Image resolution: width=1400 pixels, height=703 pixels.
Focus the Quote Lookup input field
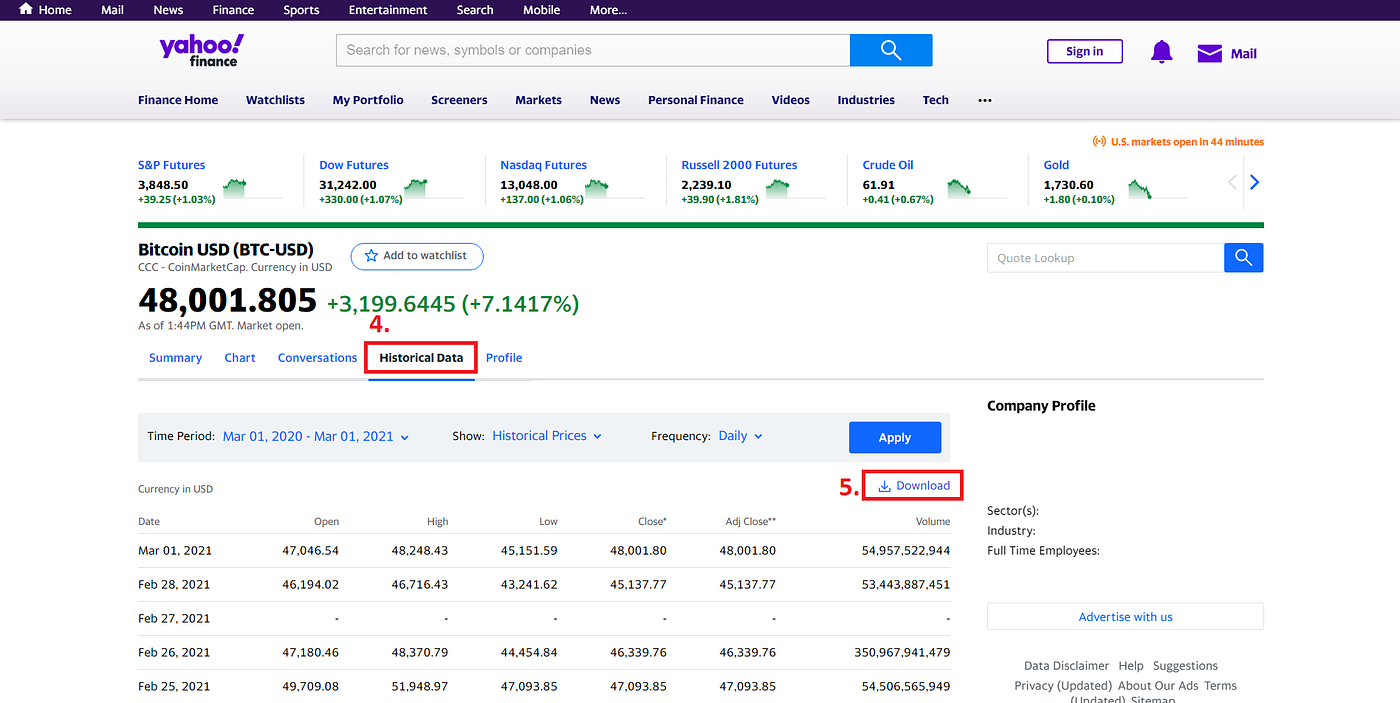click(x=1105, y=258)
